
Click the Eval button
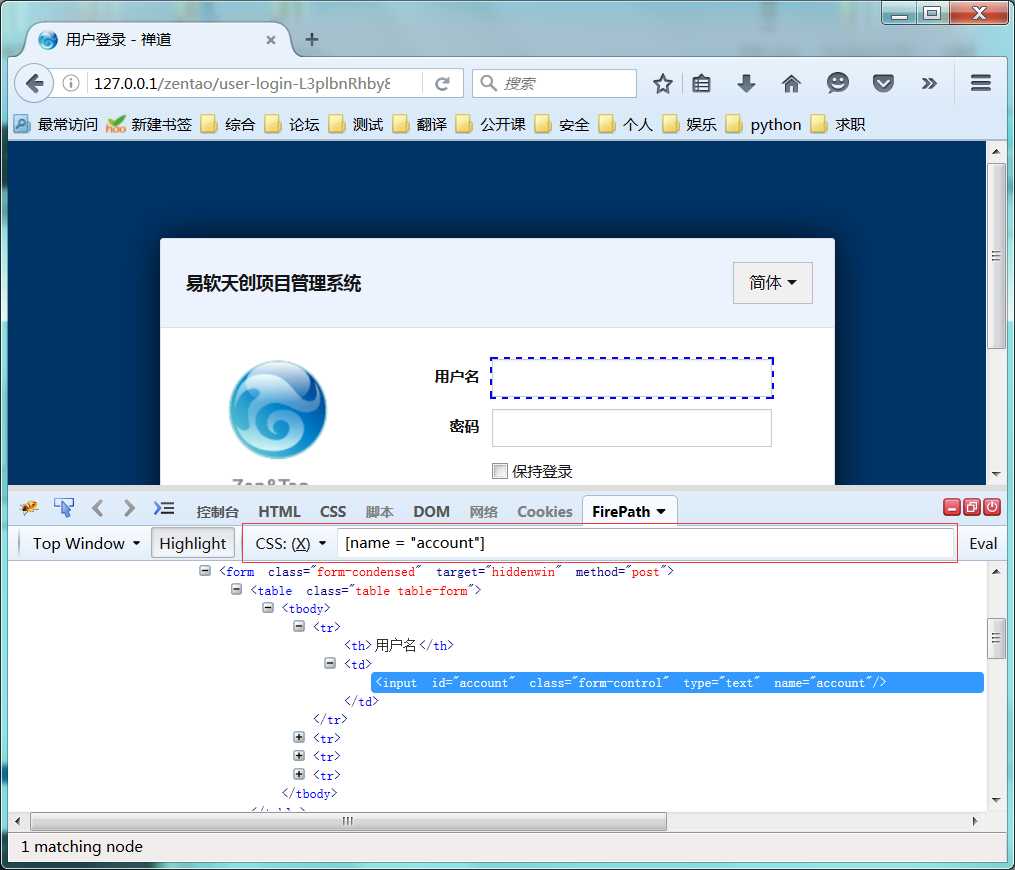click(x=983, y=543)
